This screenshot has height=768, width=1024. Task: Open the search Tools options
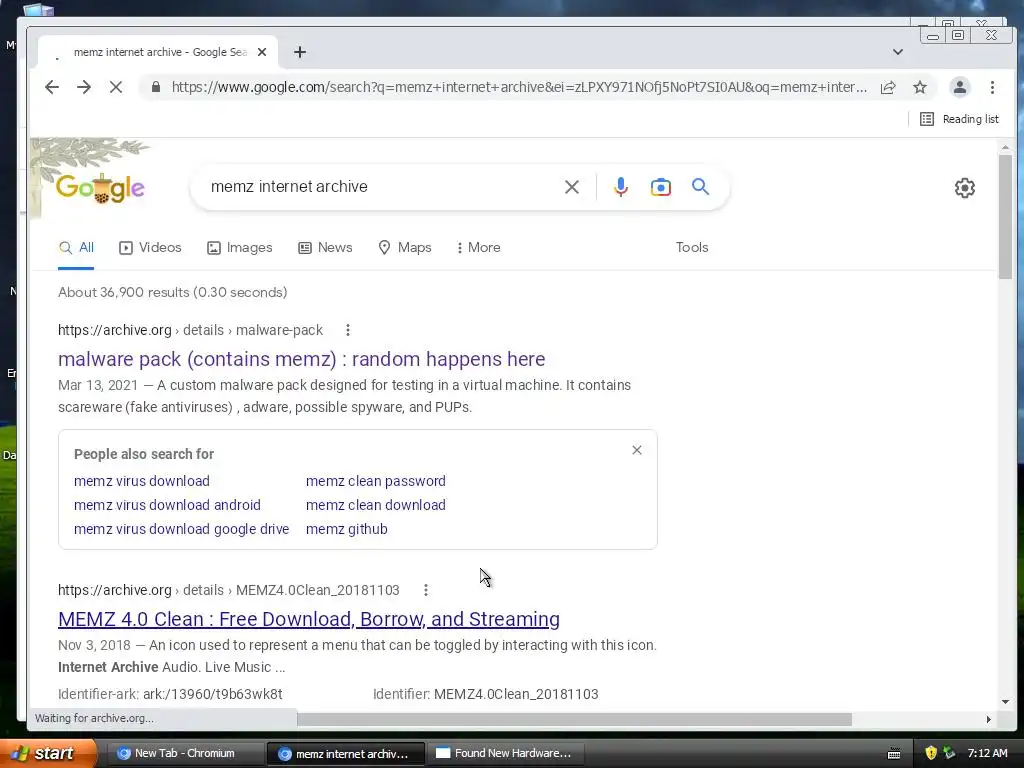tap(692, 248)
